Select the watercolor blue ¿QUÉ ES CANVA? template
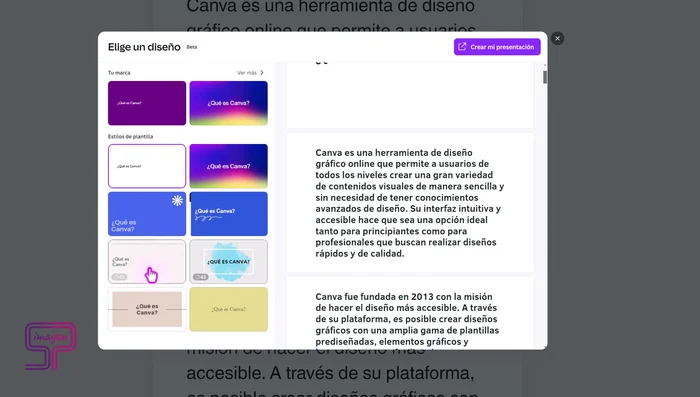The height and width of the screenshot is (397, 700). coord(229,262)
